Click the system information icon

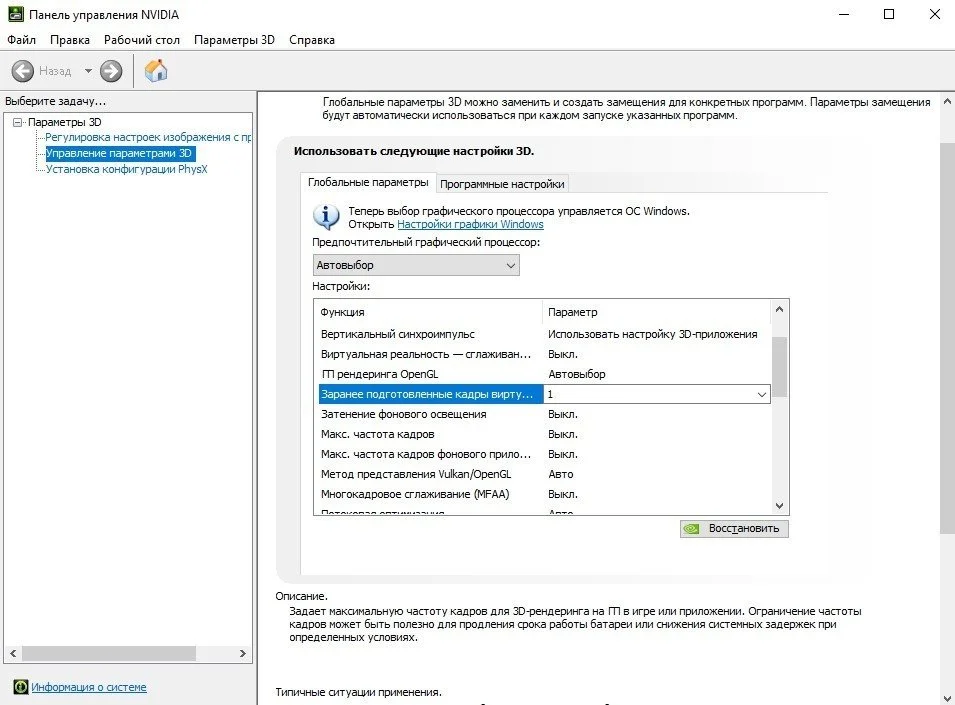[21, 687]
